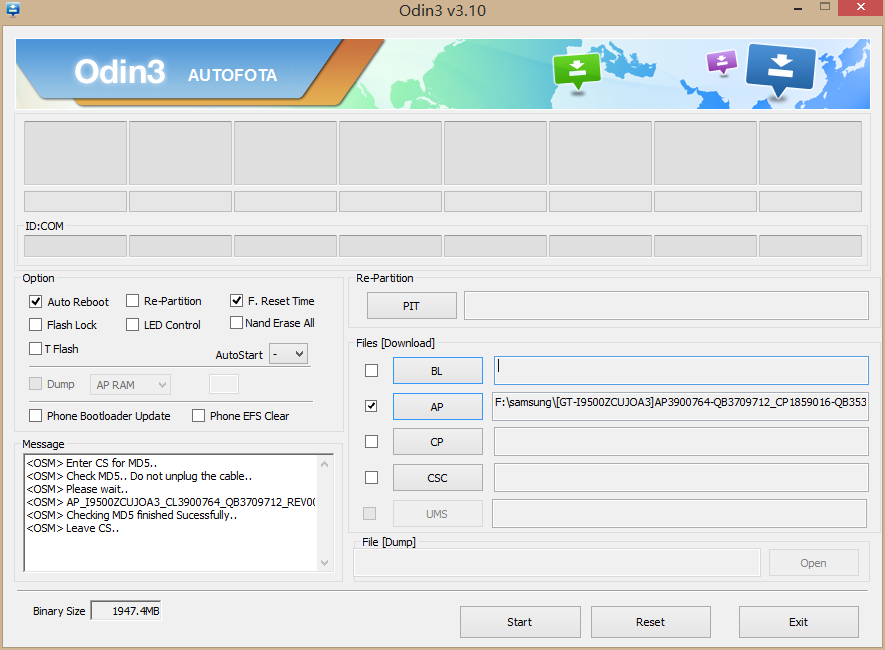The image size is (885, 650).
Task: Click the CSC file path field
Action: click(x=681, y=478)
